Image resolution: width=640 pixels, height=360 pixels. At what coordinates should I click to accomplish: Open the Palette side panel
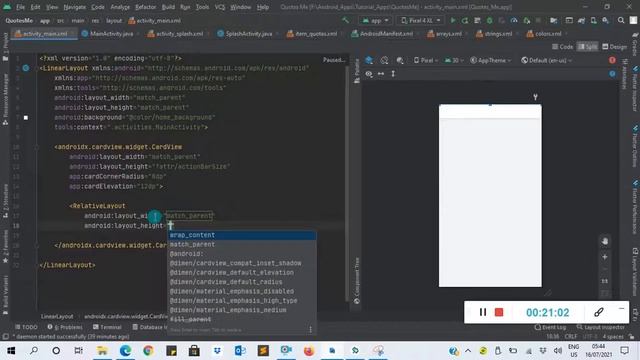[357, 71]
